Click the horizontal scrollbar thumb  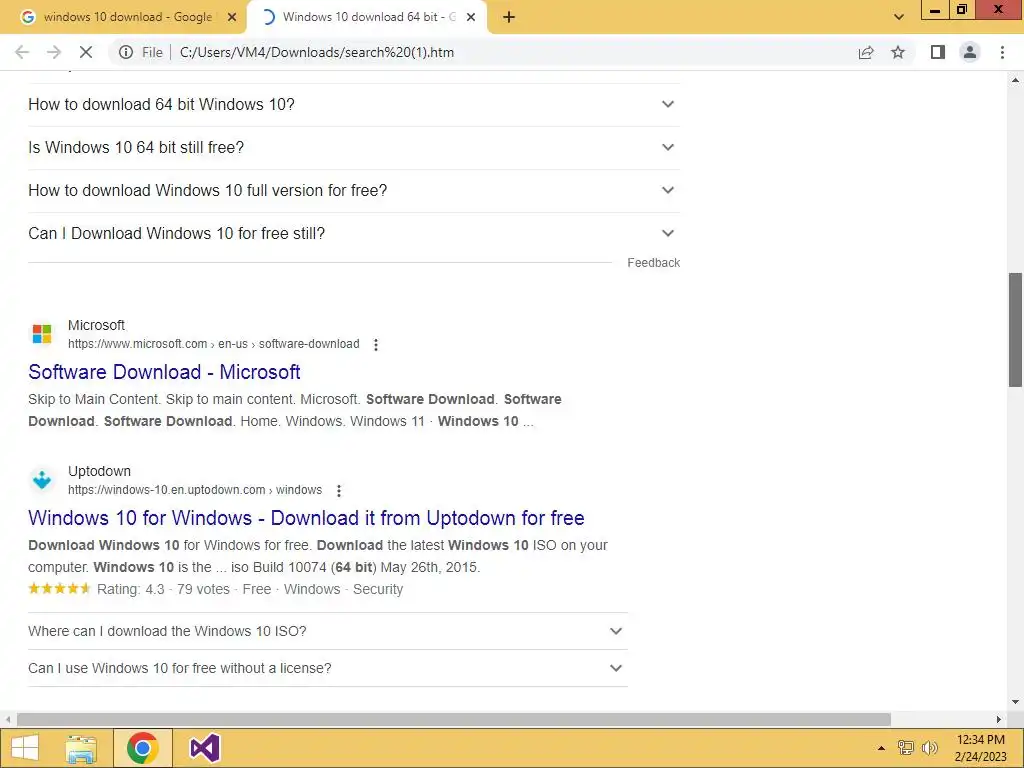pos(454,719)
